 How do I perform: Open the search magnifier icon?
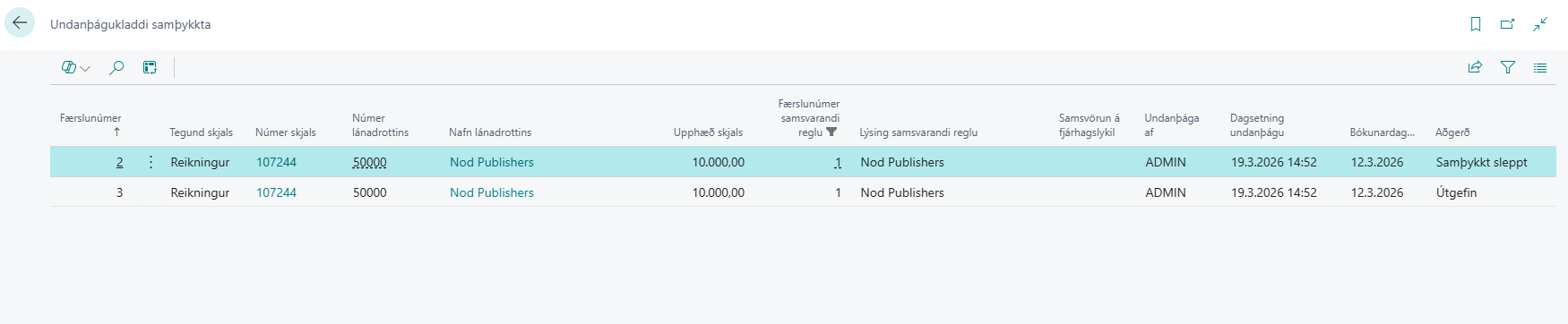pyautogui.click(x=116, y=67)
